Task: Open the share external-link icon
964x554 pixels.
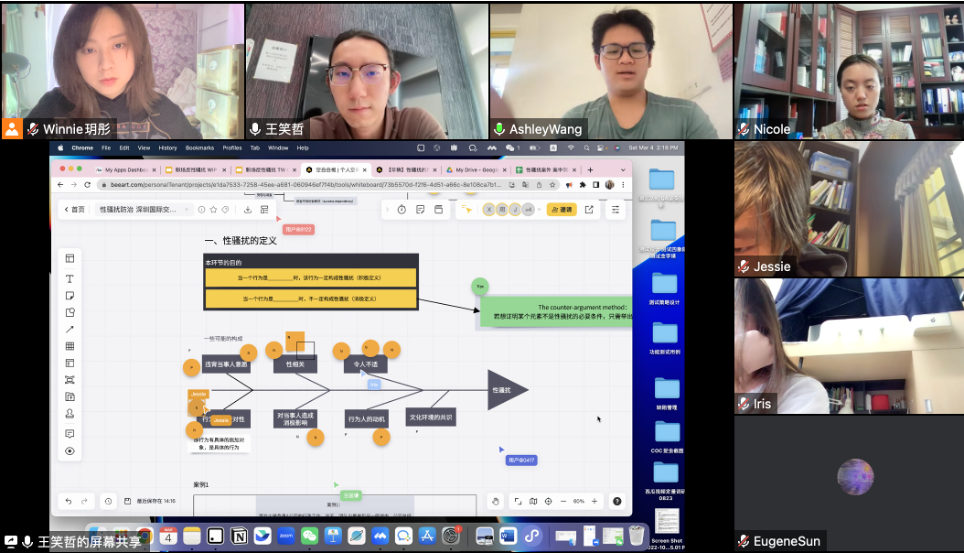Action: coord(589,210)
